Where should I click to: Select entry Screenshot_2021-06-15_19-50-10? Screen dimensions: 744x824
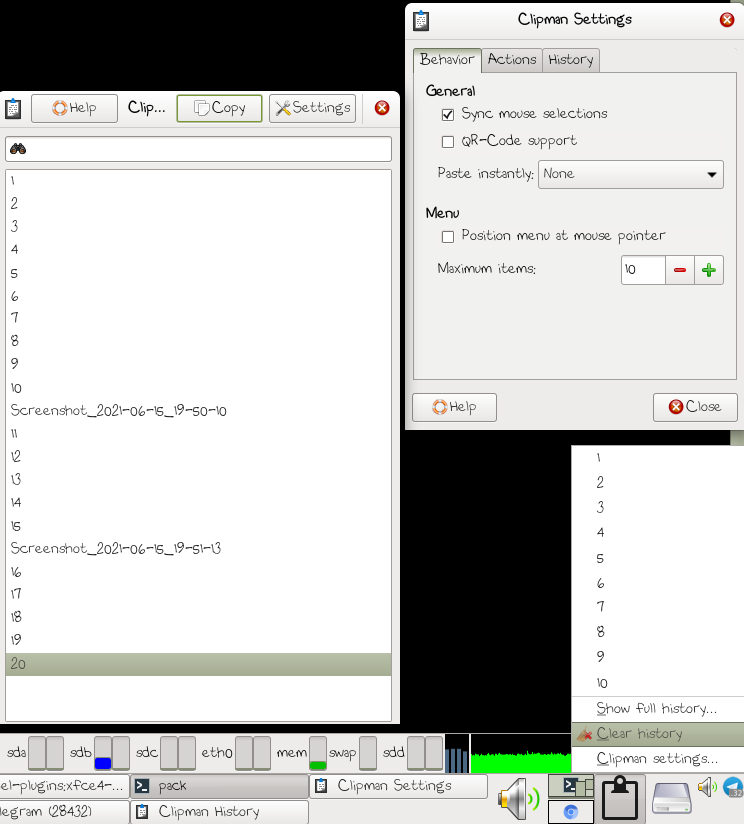pos(199,411)
